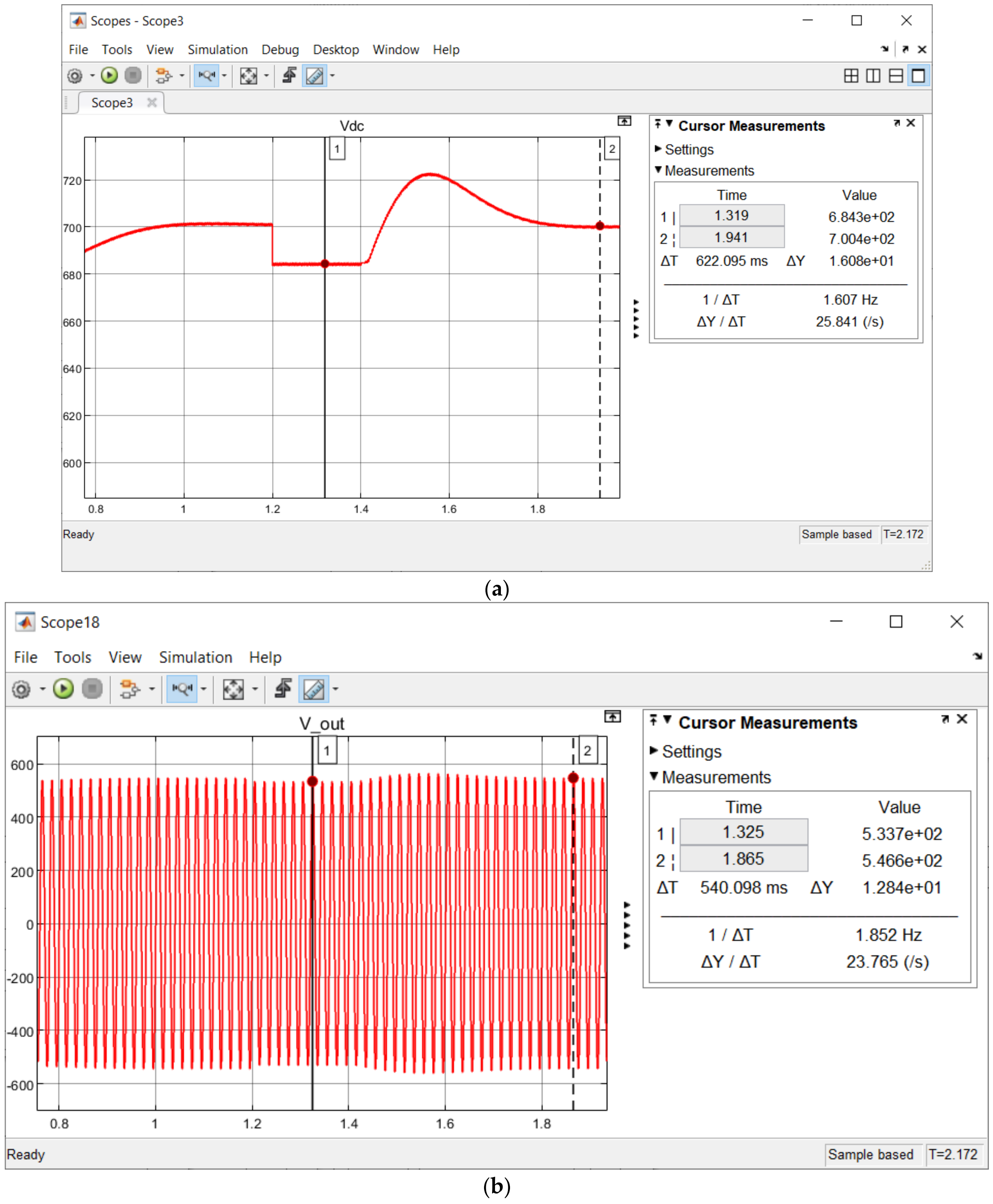The height and width of the screenshot is (1204, 993).
Task: Close the Scope18 Cursor Measurements panel
Action: (x=962, y=718)
